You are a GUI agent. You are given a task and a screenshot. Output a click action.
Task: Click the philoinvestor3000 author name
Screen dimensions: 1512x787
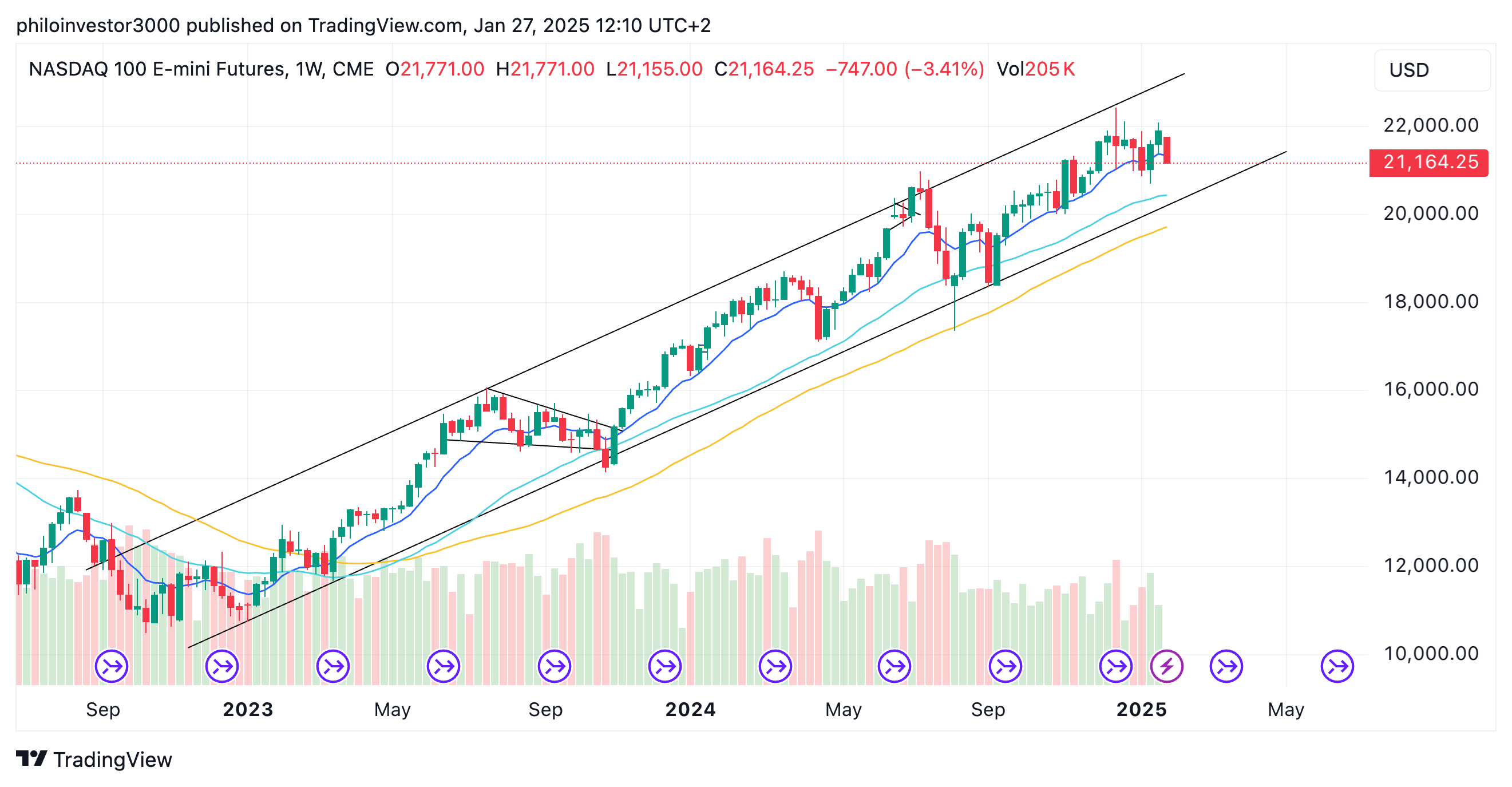coord(97,25)
